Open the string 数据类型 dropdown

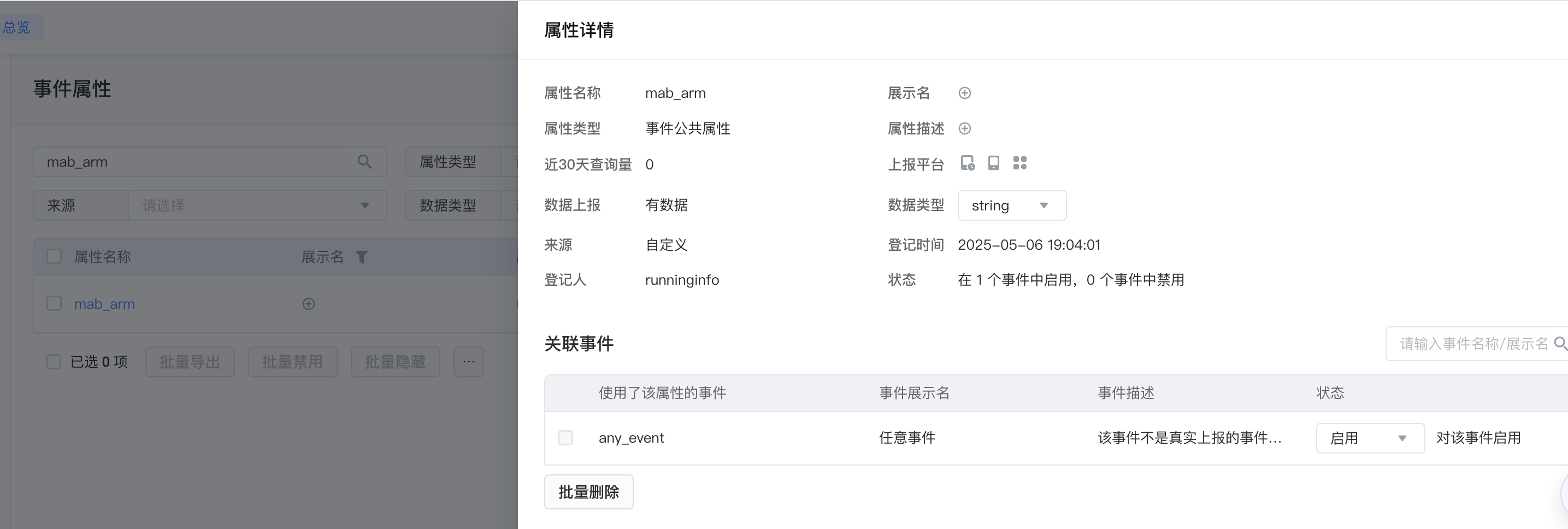click(x=1012, y=206)
